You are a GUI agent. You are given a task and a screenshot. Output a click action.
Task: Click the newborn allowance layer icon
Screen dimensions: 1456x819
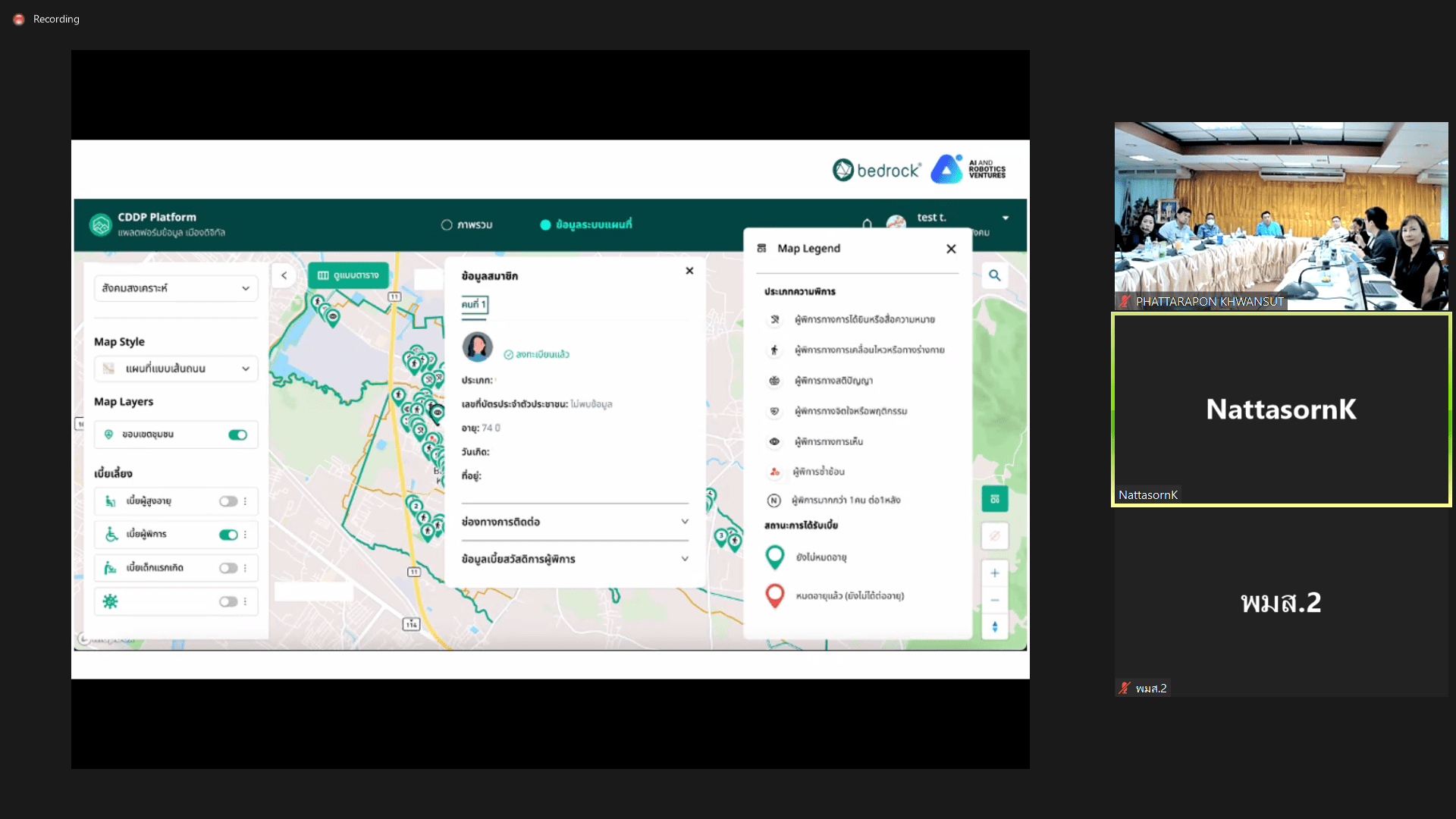pos(110,568)
